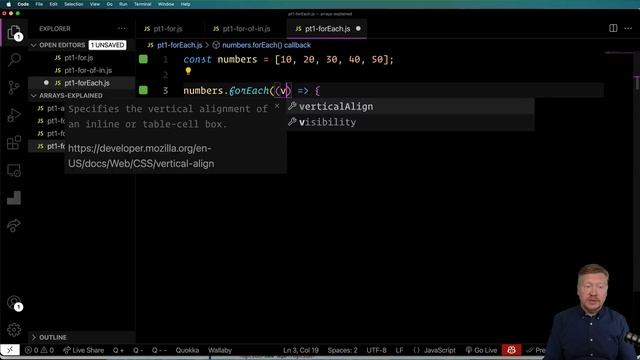Open the File menu
This screenshot has height=360, width=640.
click(x=39, y=4)
